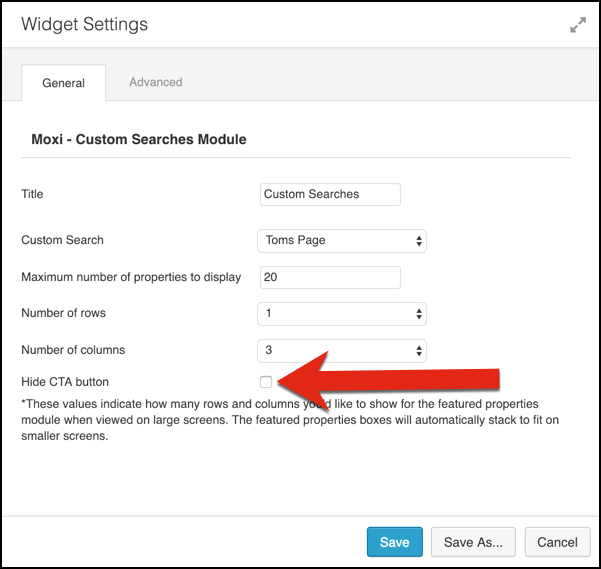The height and width of the screenshot is (569, 601).
Task: Expand the Number of rows dropdown
Action: (x=342, y=314)
